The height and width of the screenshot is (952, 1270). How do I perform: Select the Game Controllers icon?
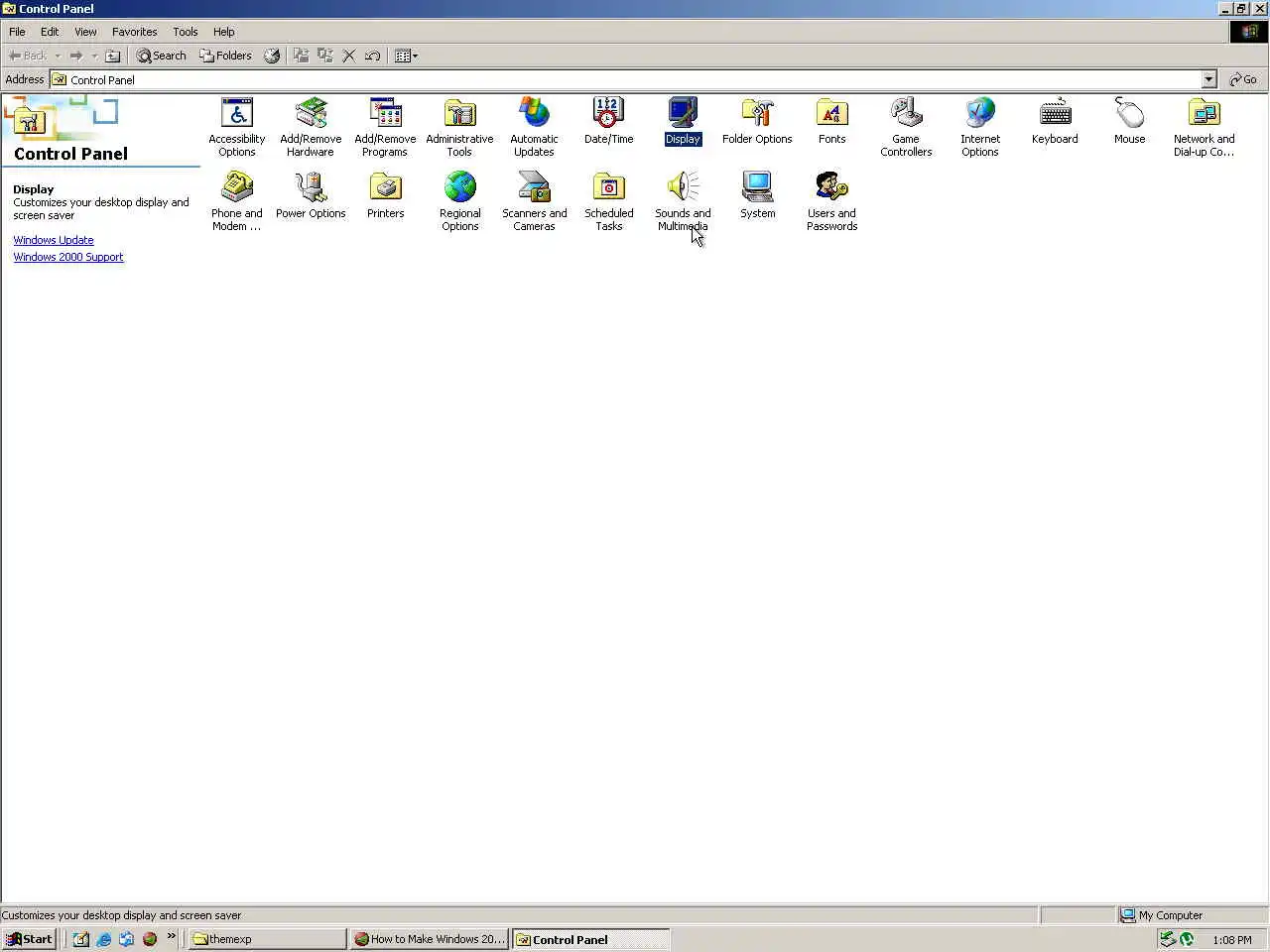pos(906,127)
